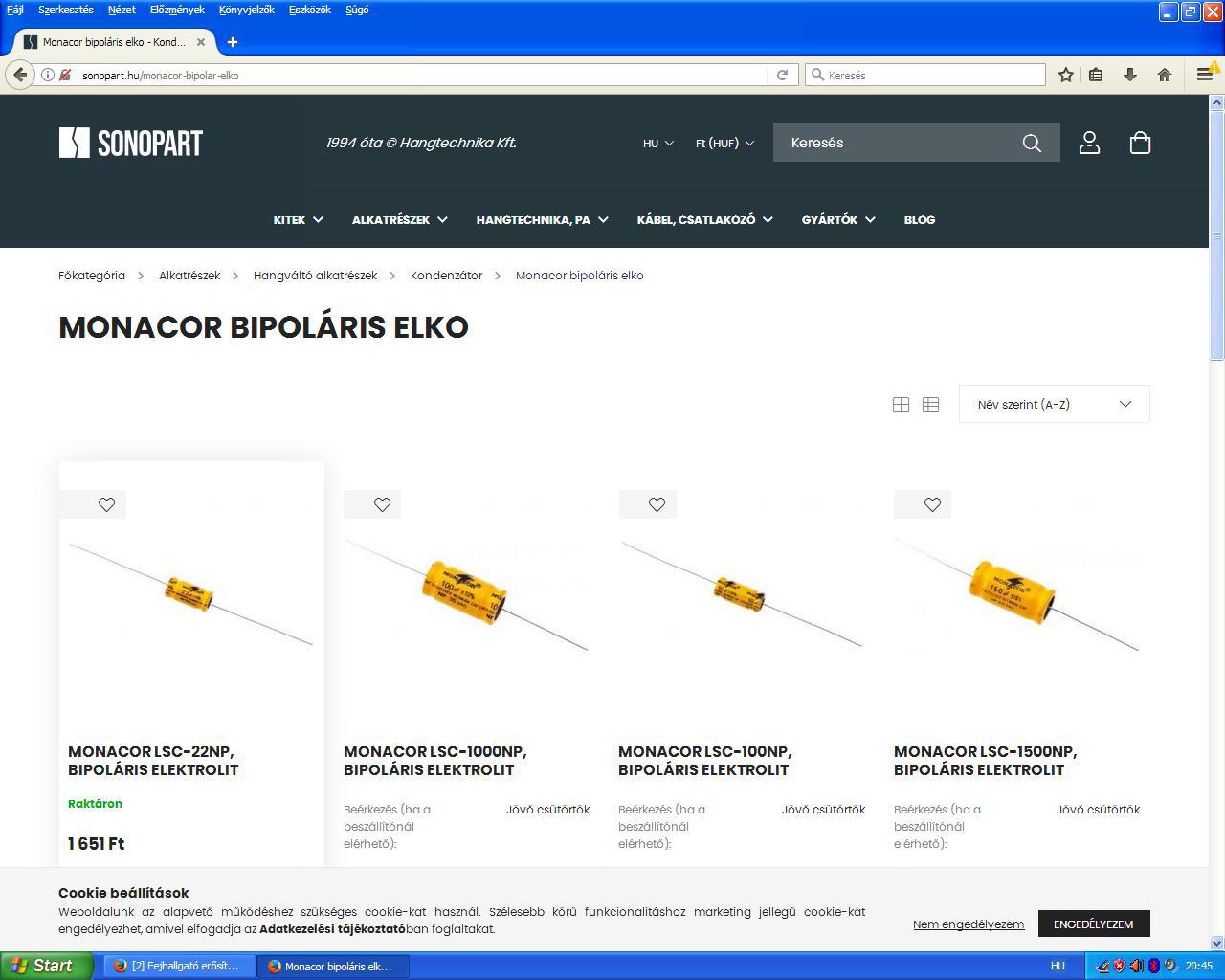Click the Firefox back arrow button

(20, 75)
